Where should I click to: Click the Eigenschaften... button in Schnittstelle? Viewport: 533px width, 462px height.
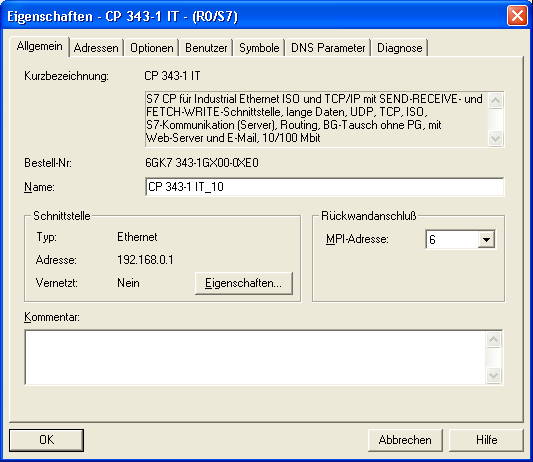pyautogui.click(x=243, y=283)
